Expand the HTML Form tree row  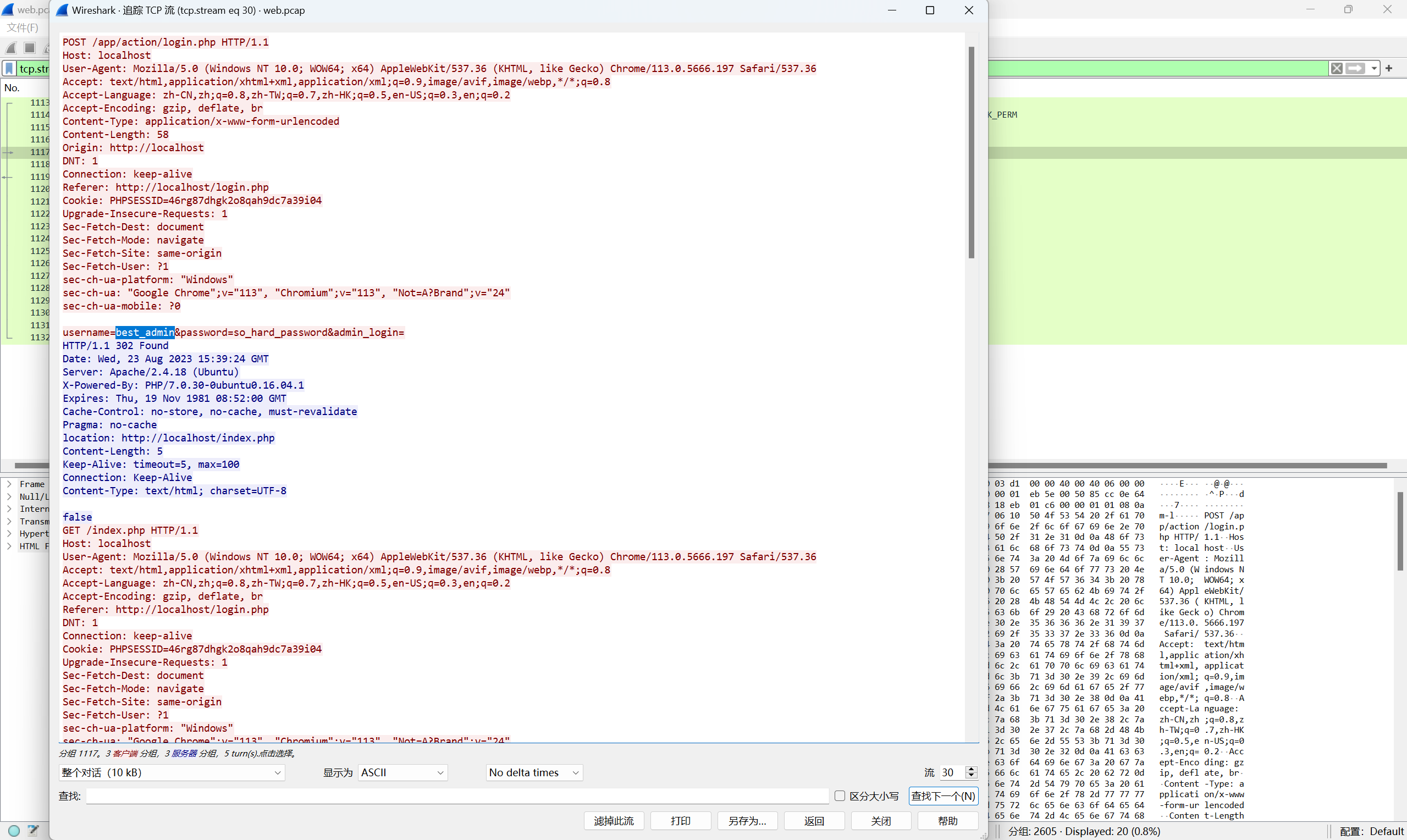coord(9,546)
